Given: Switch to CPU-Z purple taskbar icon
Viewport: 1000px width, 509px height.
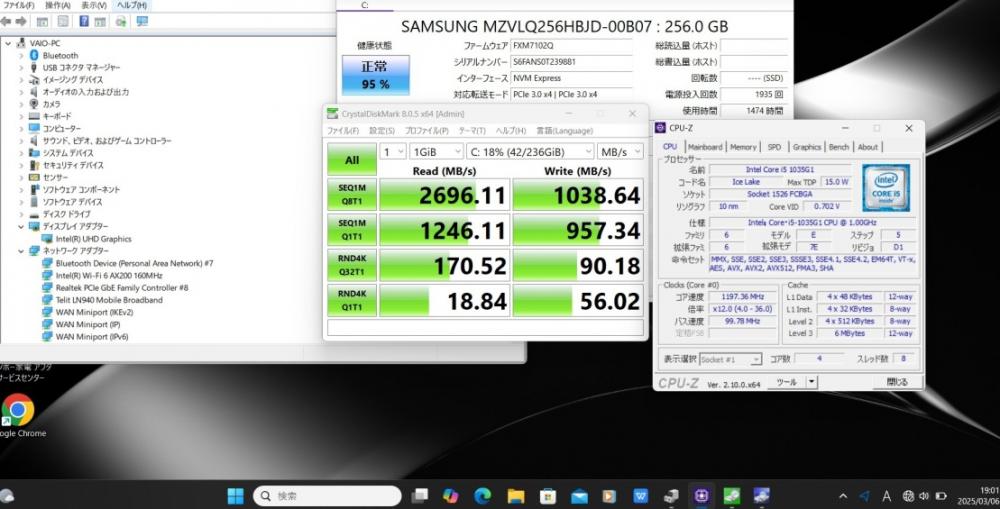Looking at the screenshot, I should (x=702, y=496).
